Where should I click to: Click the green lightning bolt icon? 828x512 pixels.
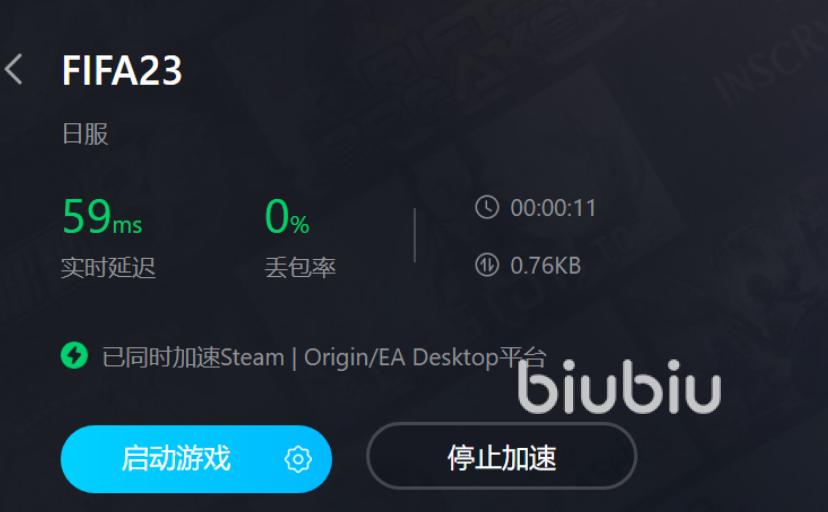click(74, 356)
